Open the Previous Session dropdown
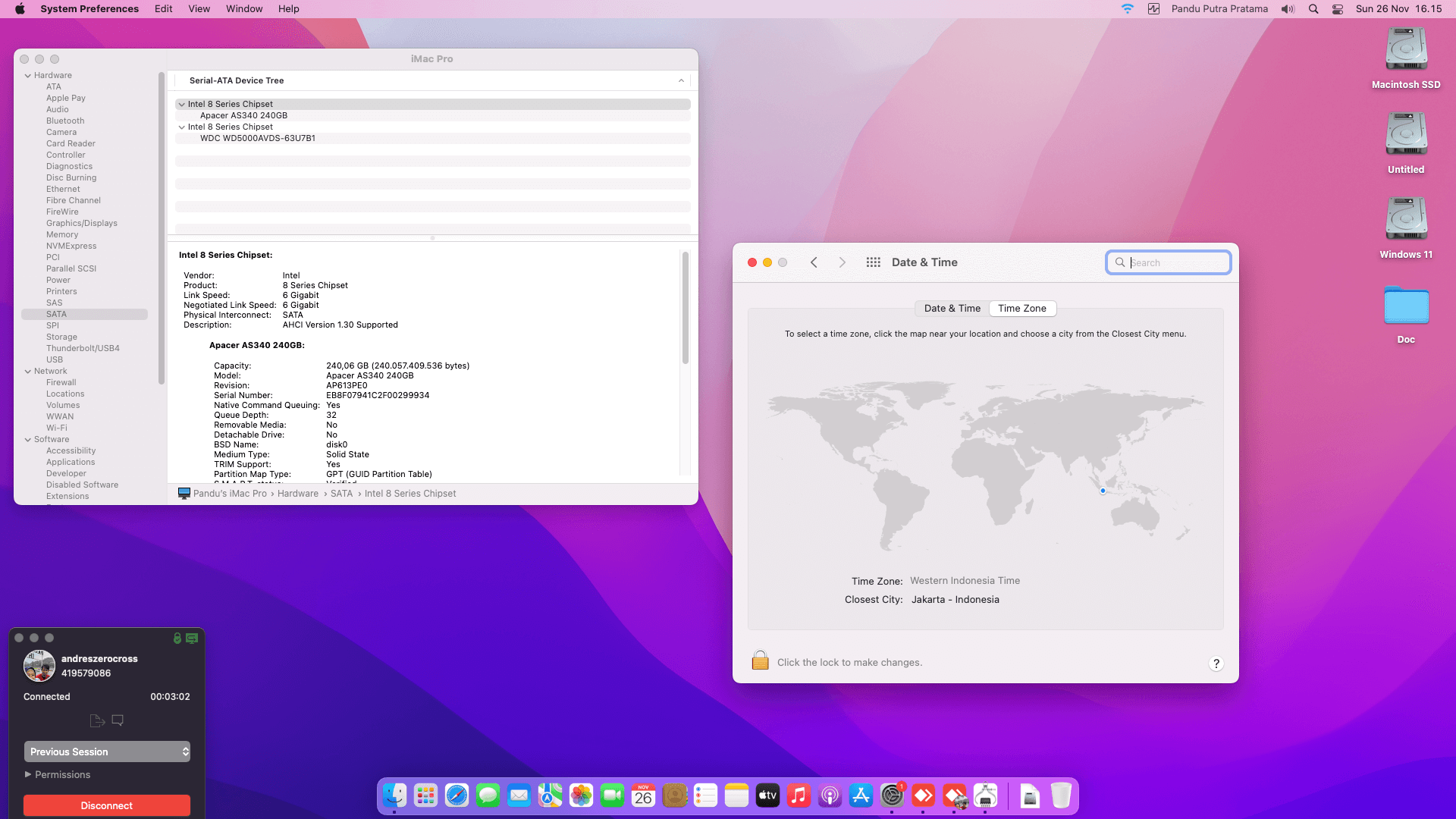Viewport: 1456px width, 819px height. [107, 752]
